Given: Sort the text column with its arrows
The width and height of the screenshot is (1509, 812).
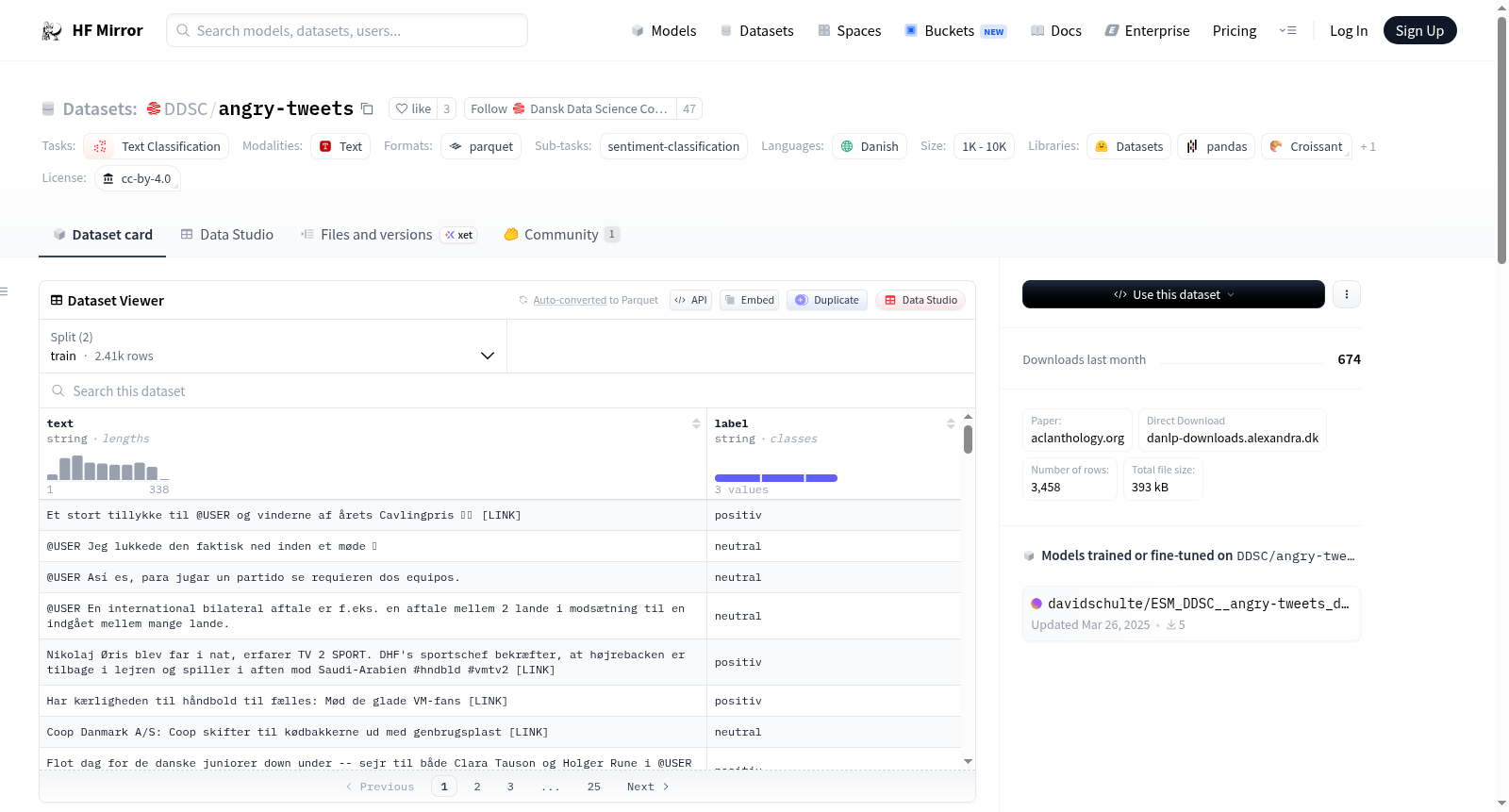Looking at the screenshot, I should (x=696, y=423).
